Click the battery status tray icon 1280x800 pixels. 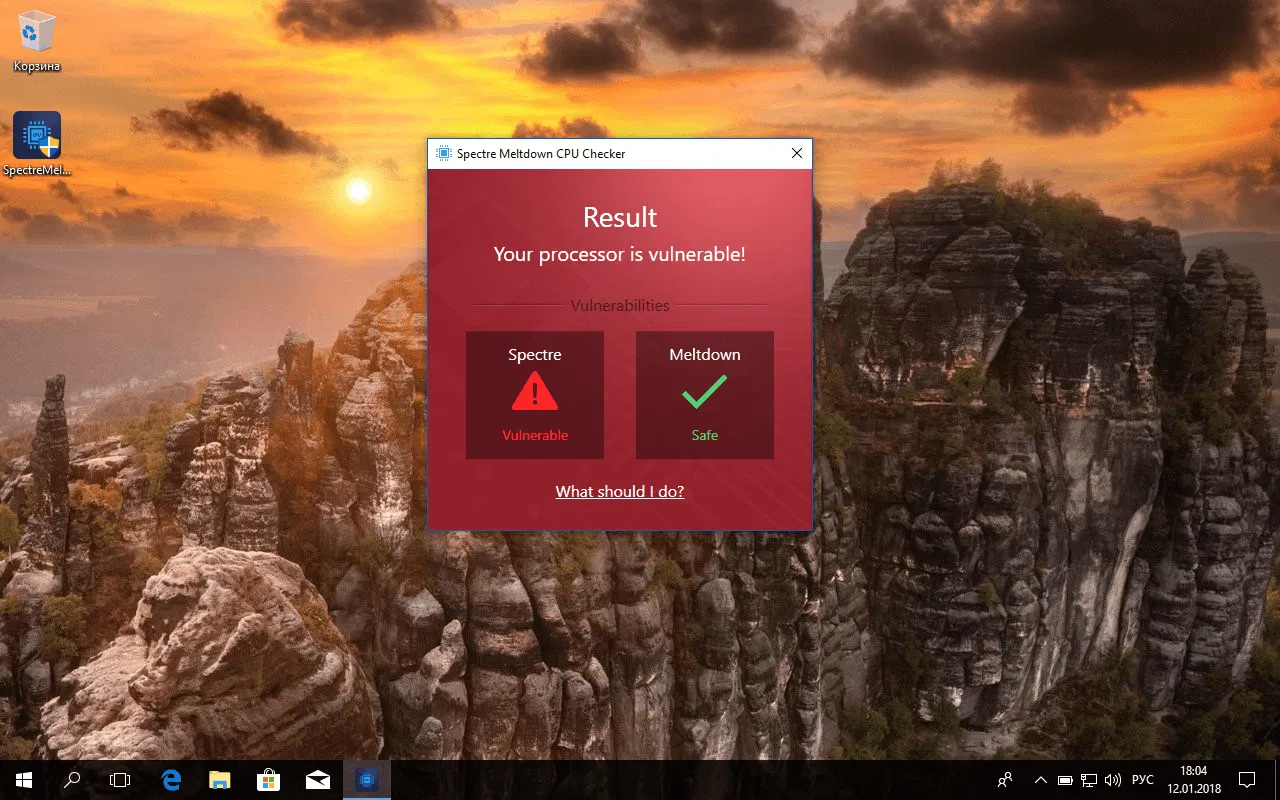pos(1065,780)
